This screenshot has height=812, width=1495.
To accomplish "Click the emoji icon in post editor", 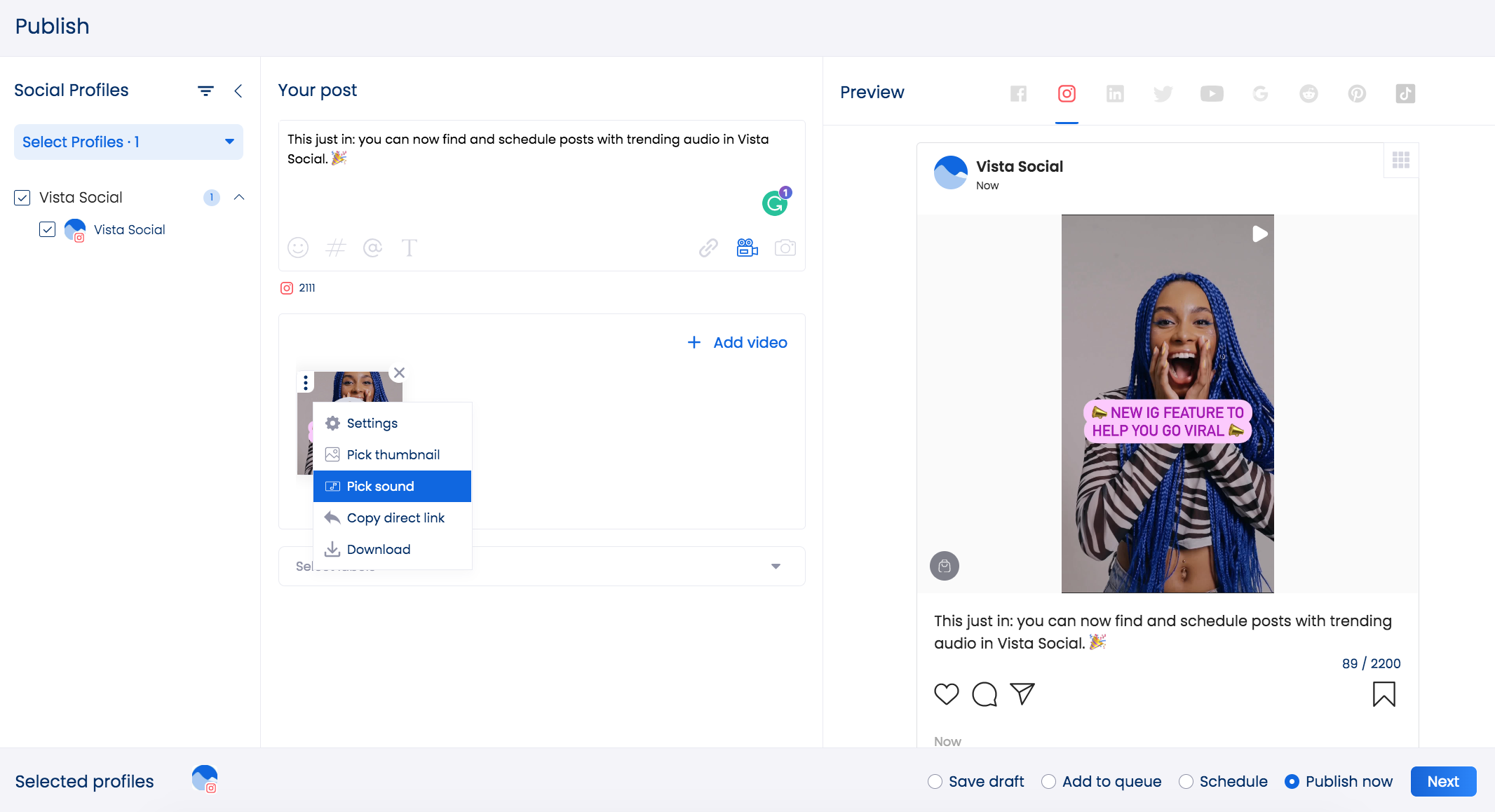I will point(298,247).
